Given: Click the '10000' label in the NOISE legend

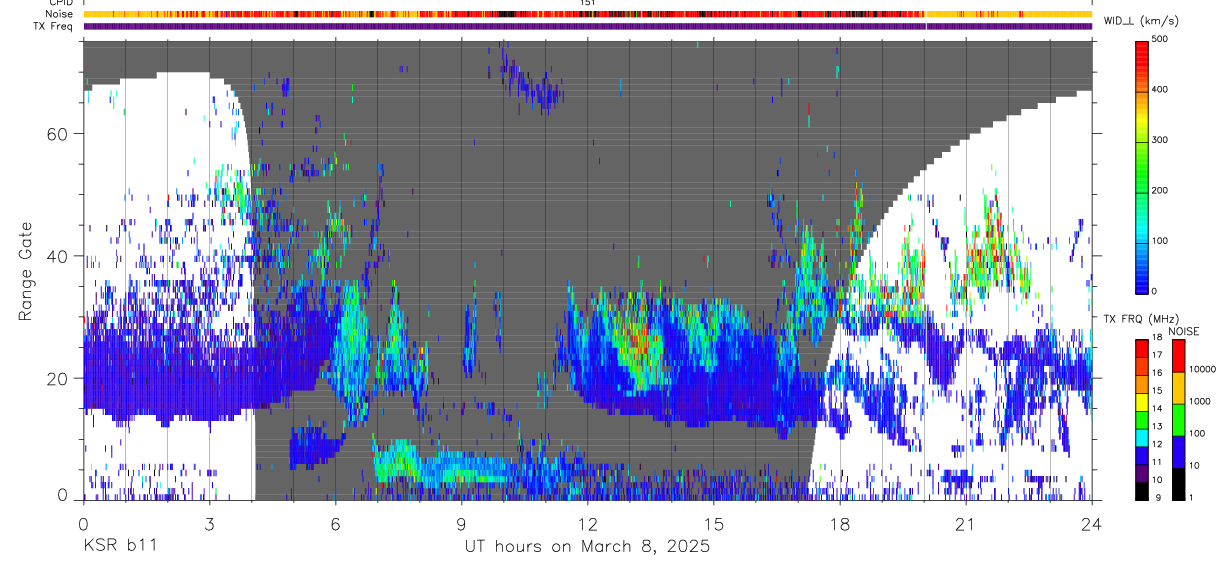Looking at the screenshot, I should pyautogui.click(x=1202, y=369).
